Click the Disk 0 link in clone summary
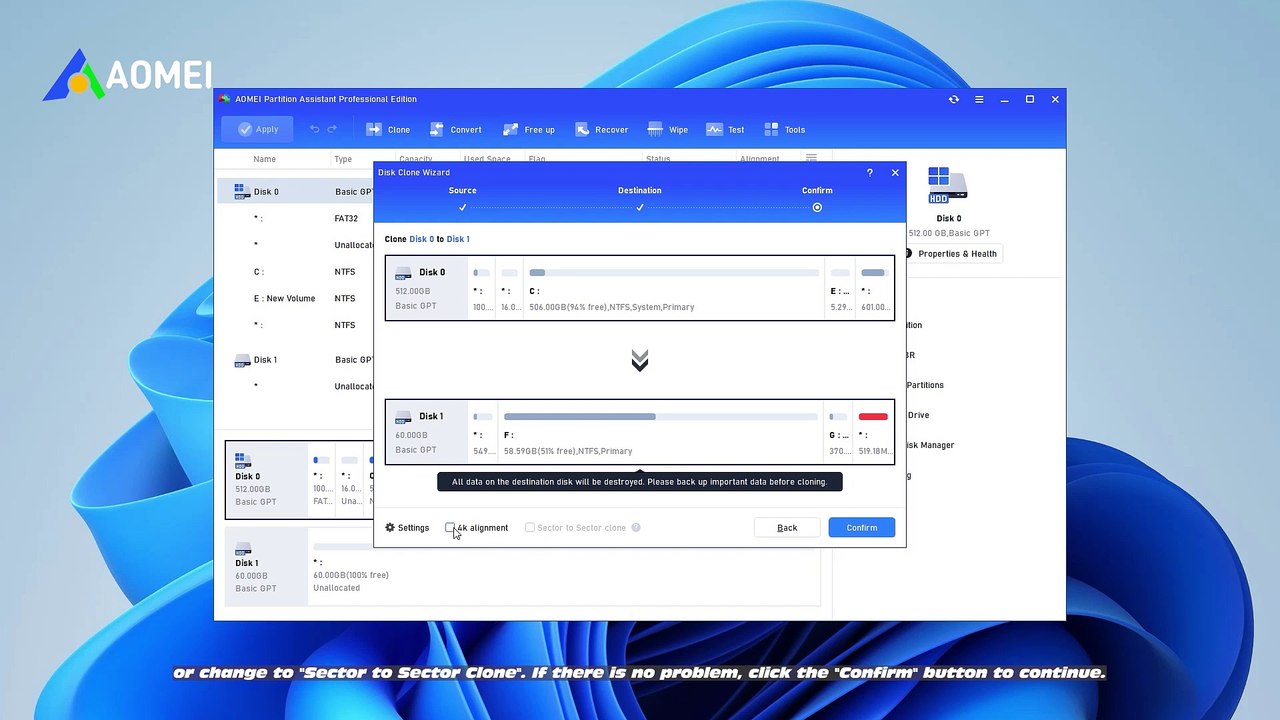The width and height of the screenshot is (1280, 720). (x=421, y=239)
